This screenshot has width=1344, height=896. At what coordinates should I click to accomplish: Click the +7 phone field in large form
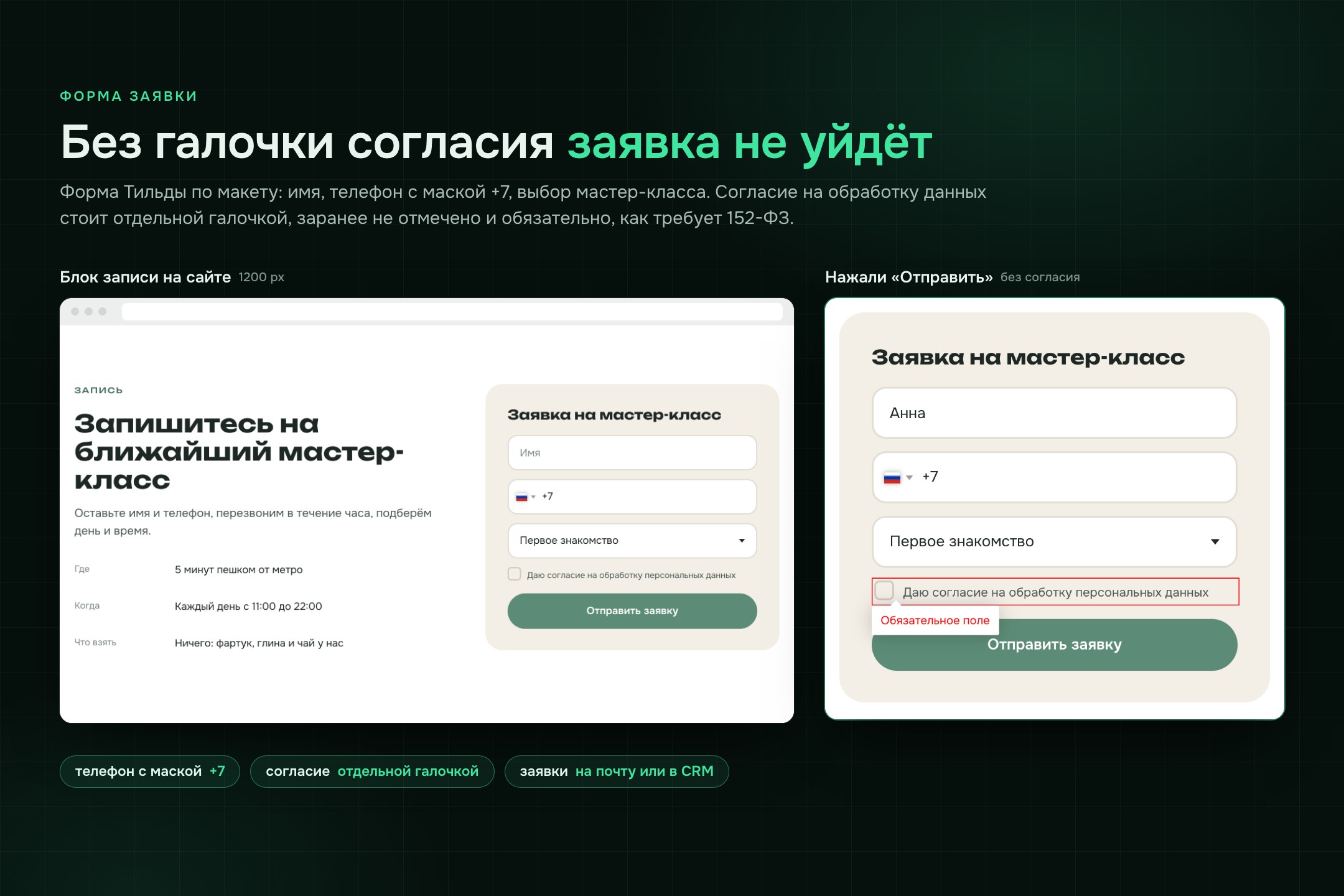click(x=1054, y=477)
